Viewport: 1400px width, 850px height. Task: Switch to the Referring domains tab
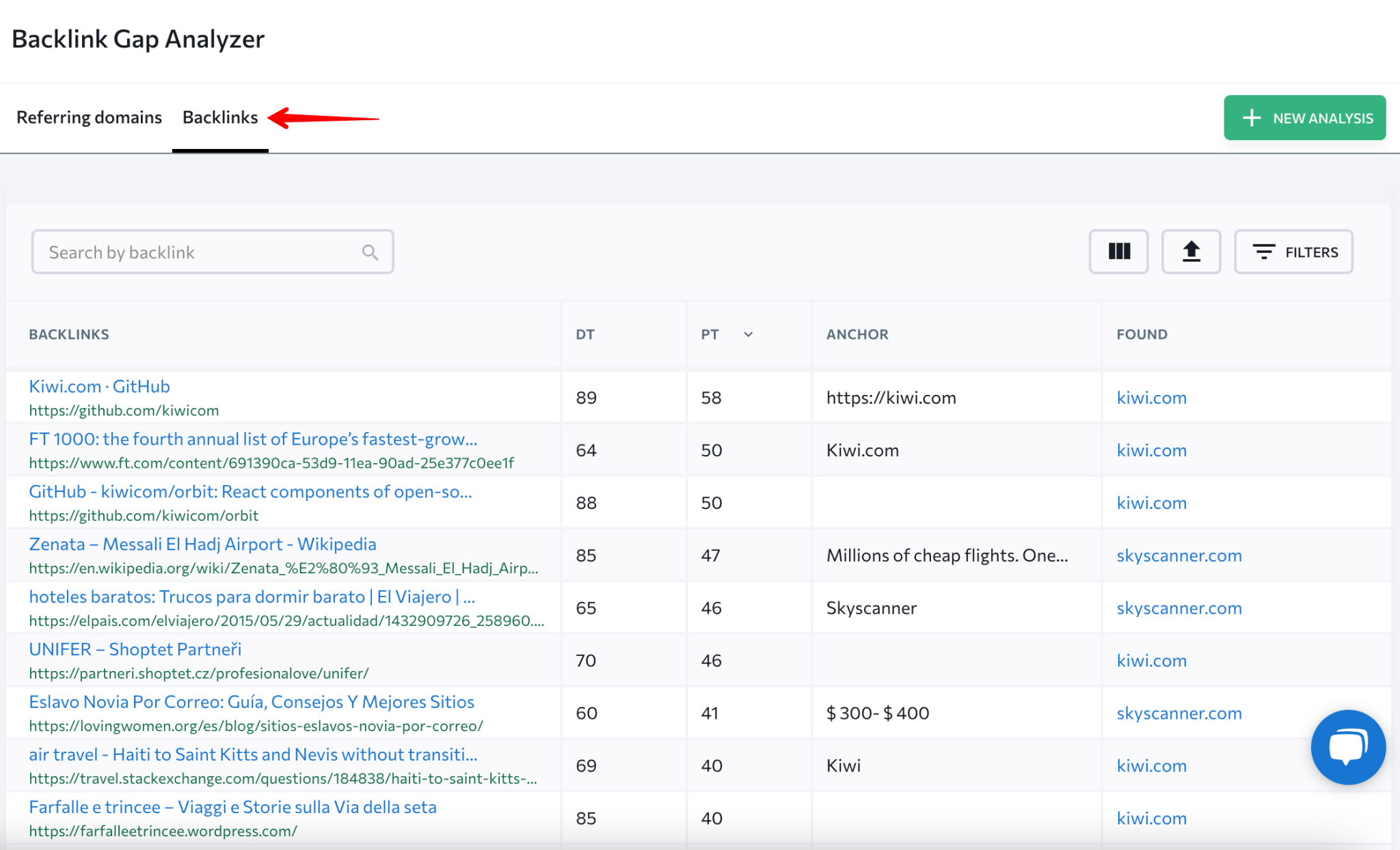89,117
